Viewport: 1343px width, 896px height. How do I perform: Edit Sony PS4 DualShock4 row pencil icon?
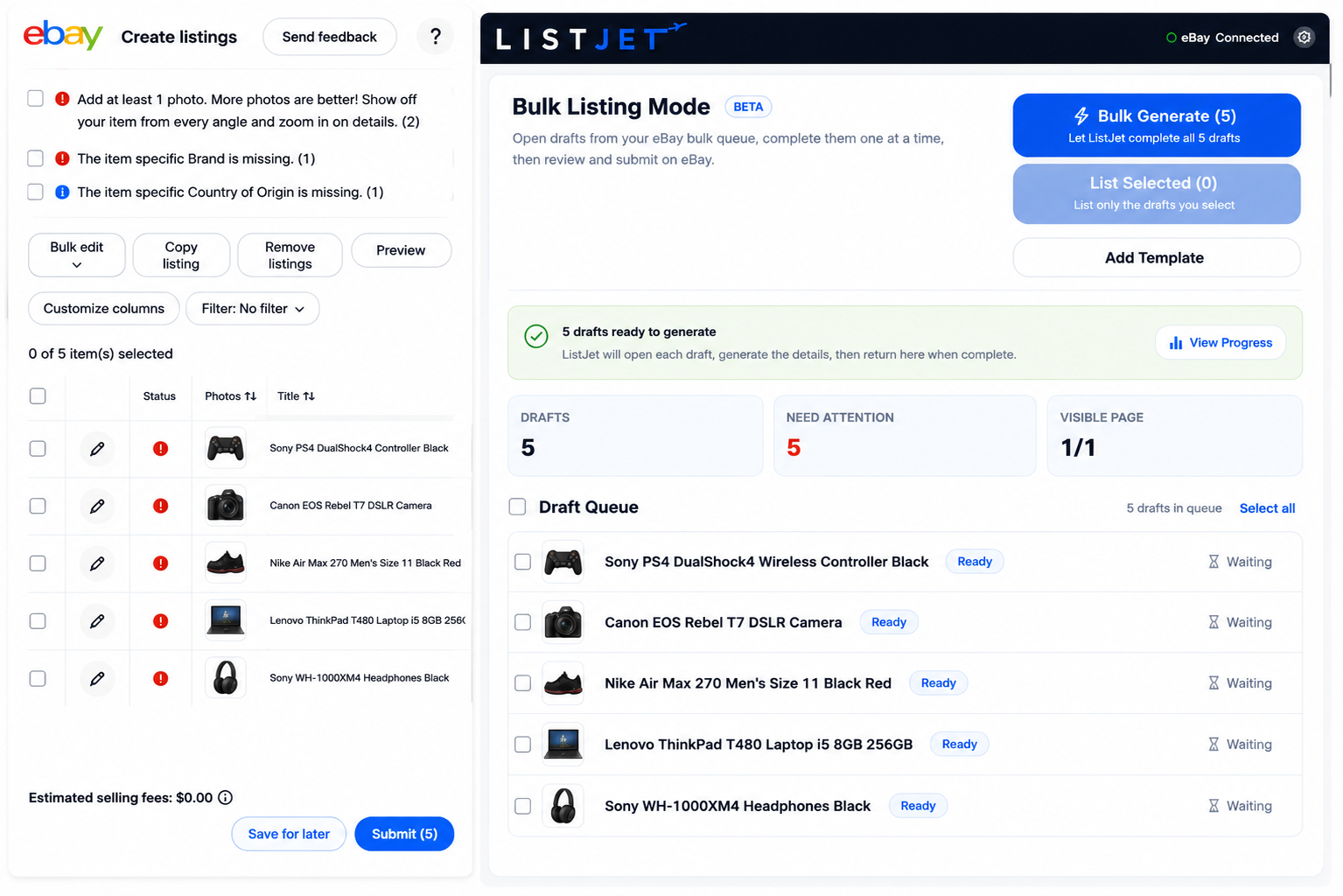tap(97, 449)
